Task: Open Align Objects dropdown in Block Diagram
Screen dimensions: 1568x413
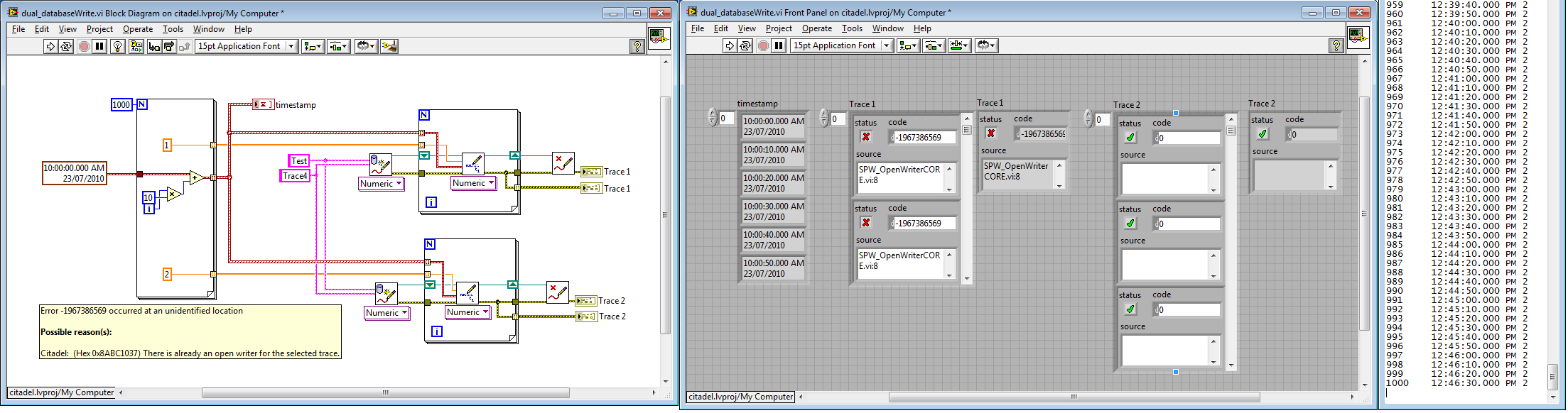Action: coord(313,46)
